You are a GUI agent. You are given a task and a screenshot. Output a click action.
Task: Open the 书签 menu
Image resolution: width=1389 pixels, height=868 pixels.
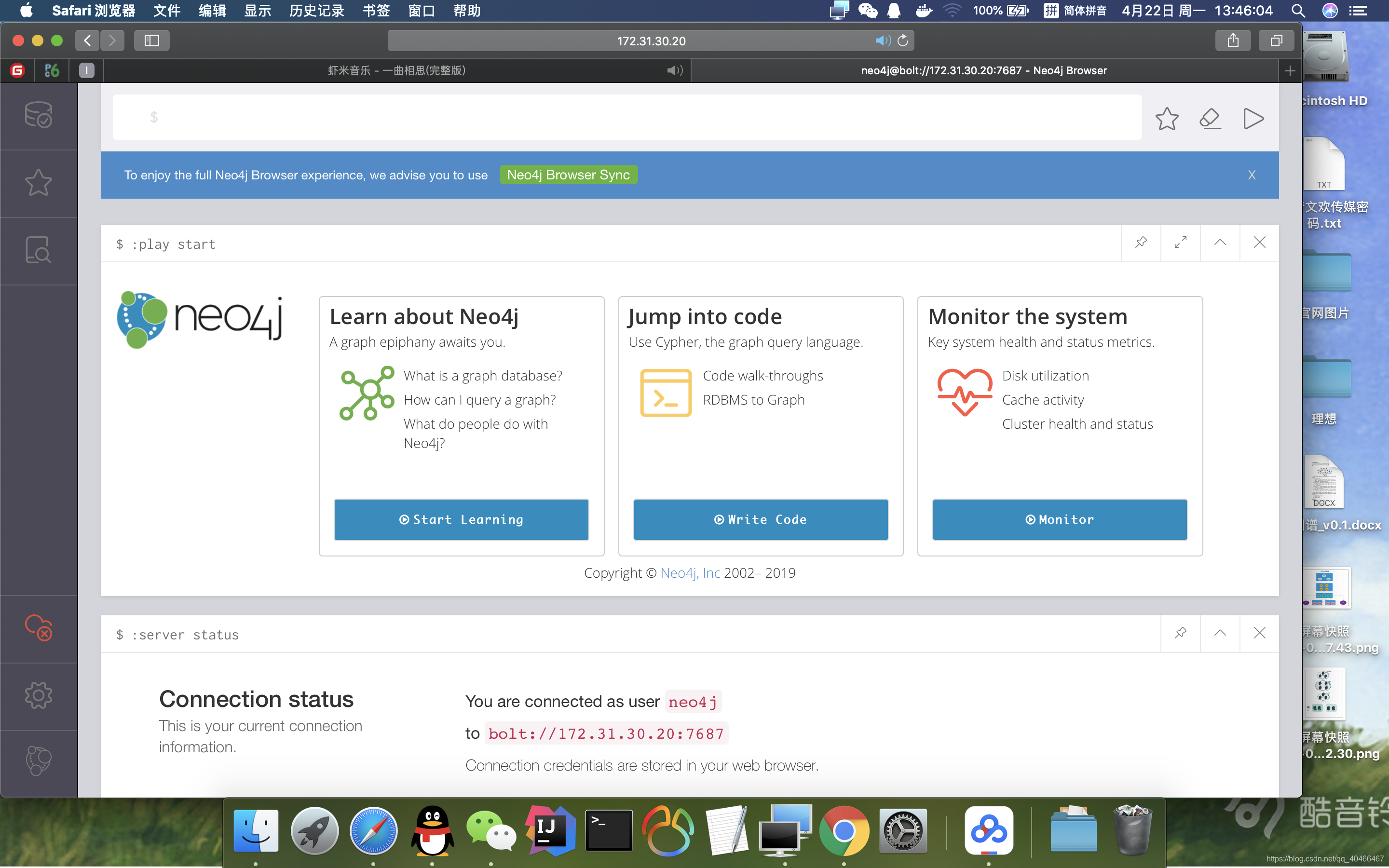(x=377, y=10)
